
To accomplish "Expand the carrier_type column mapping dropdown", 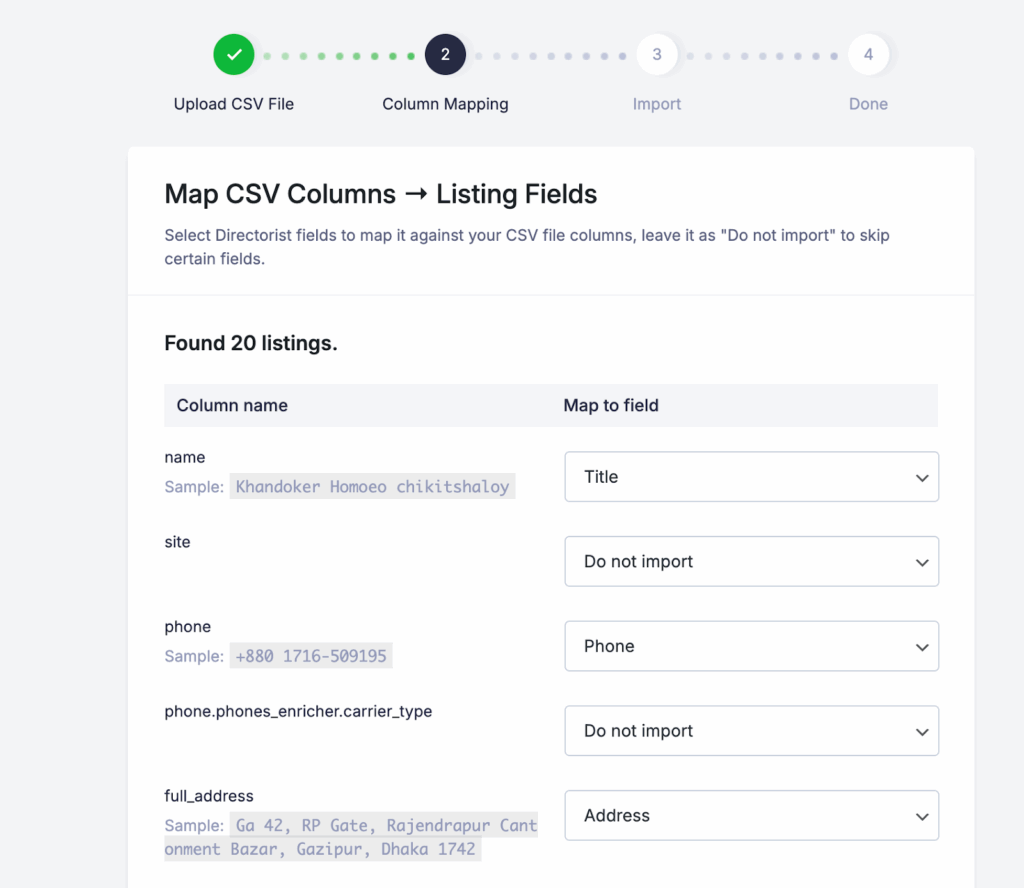I will [751, 731].
